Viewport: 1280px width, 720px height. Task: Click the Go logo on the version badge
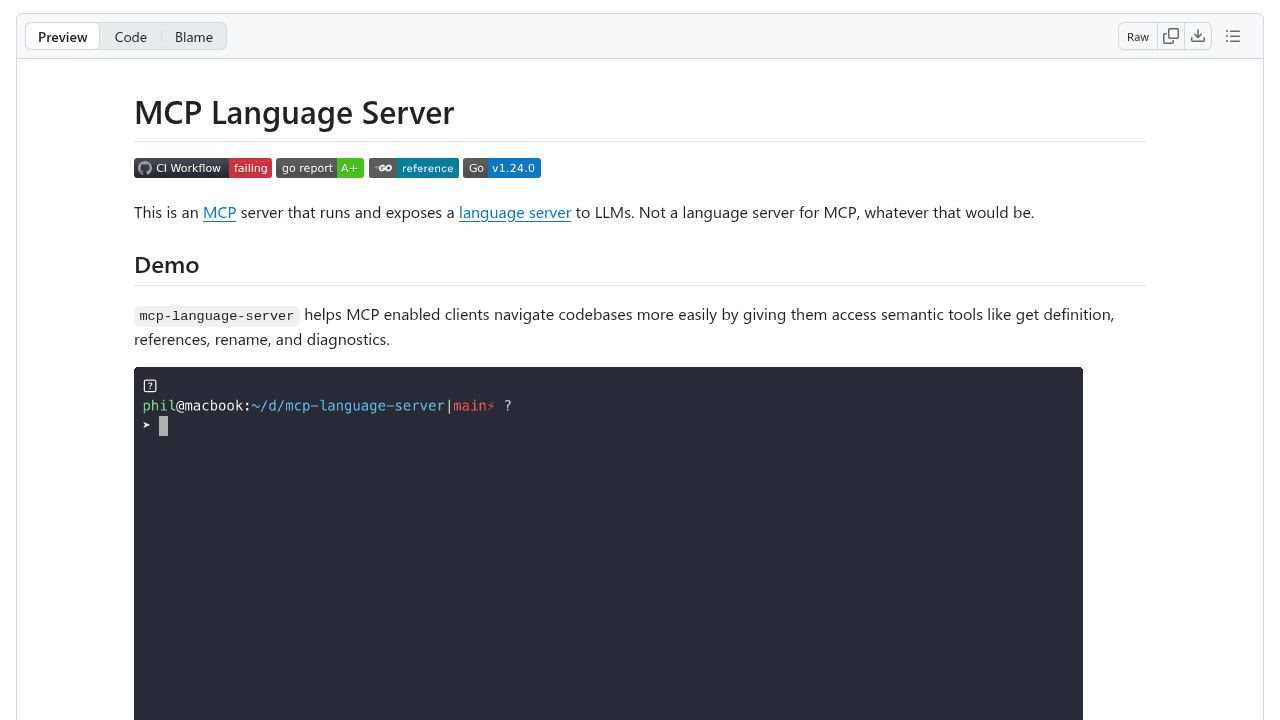pyautogui.click(x=475, y=168)
